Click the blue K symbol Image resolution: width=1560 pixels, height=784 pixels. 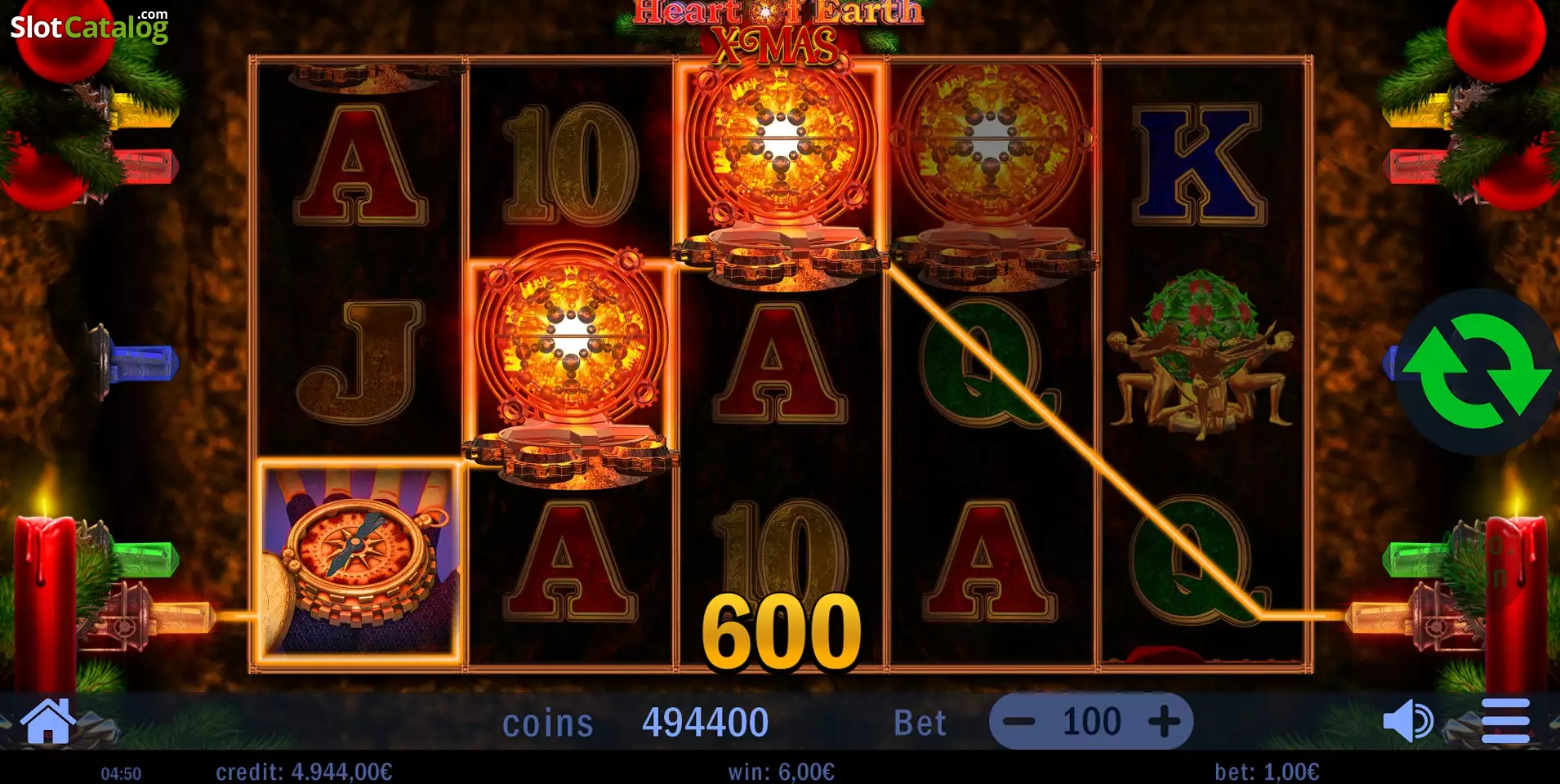coord(1199,165)
